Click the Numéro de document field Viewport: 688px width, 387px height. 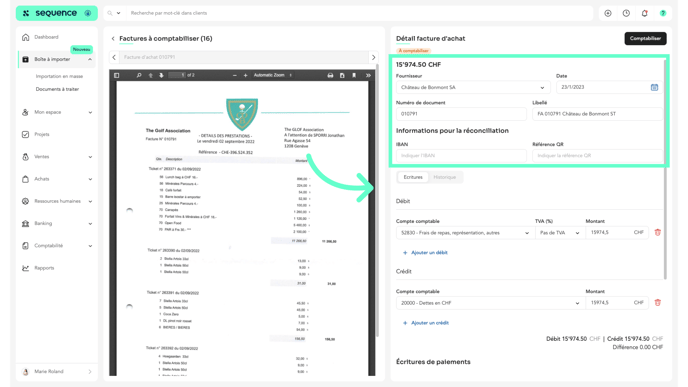pyautogui.click(x=461, y=114)
